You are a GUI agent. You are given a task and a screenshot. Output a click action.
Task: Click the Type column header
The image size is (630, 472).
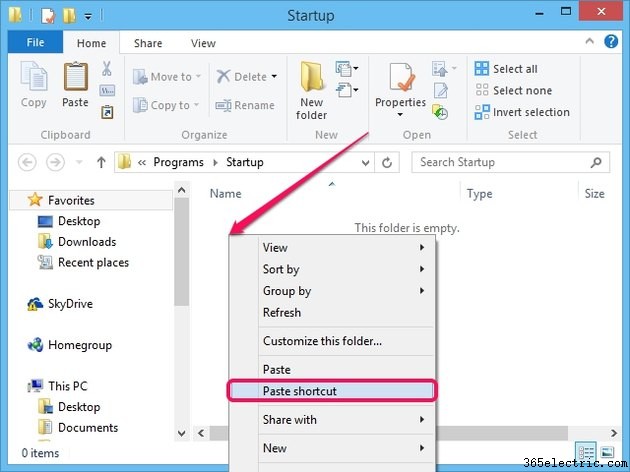[x=479, y=194]
